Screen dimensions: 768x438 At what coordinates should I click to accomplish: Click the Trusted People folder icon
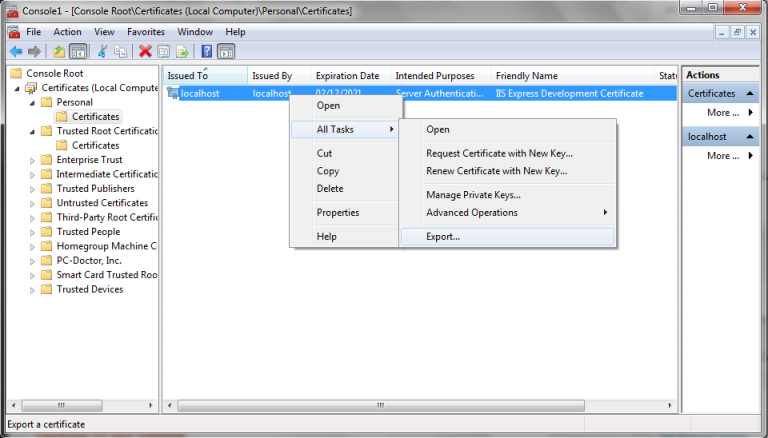tap(47, 232)
